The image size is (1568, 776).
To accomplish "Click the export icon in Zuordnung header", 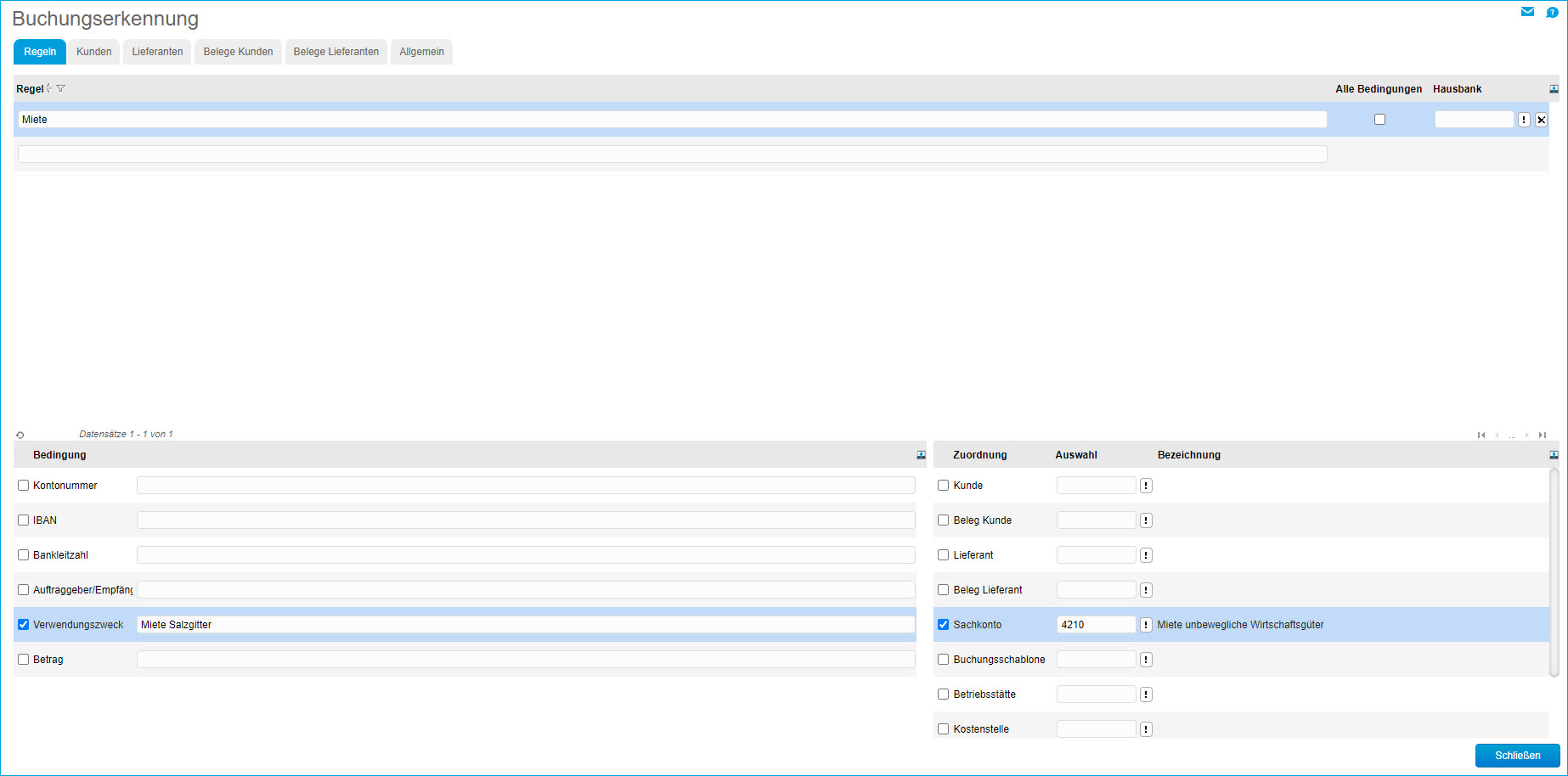I will point(1554,455).
